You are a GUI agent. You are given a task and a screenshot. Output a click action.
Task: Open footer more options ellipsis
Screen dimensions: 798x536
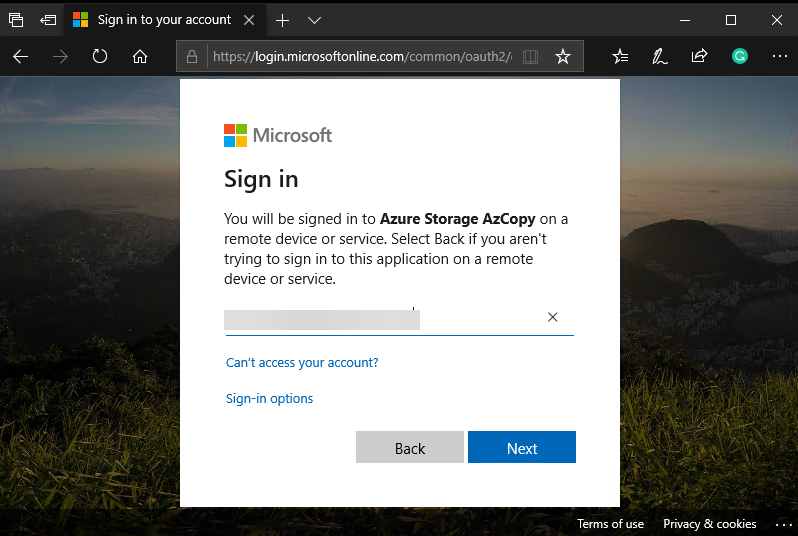point(784,524)
